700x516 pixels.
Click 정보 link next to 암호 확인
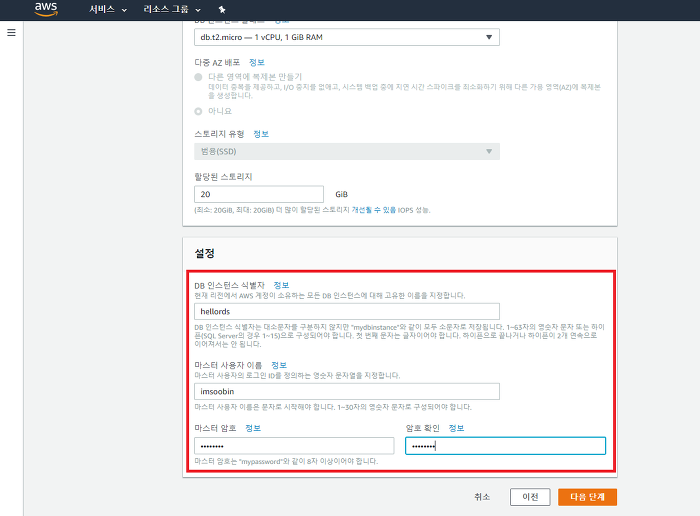(456, 428)
